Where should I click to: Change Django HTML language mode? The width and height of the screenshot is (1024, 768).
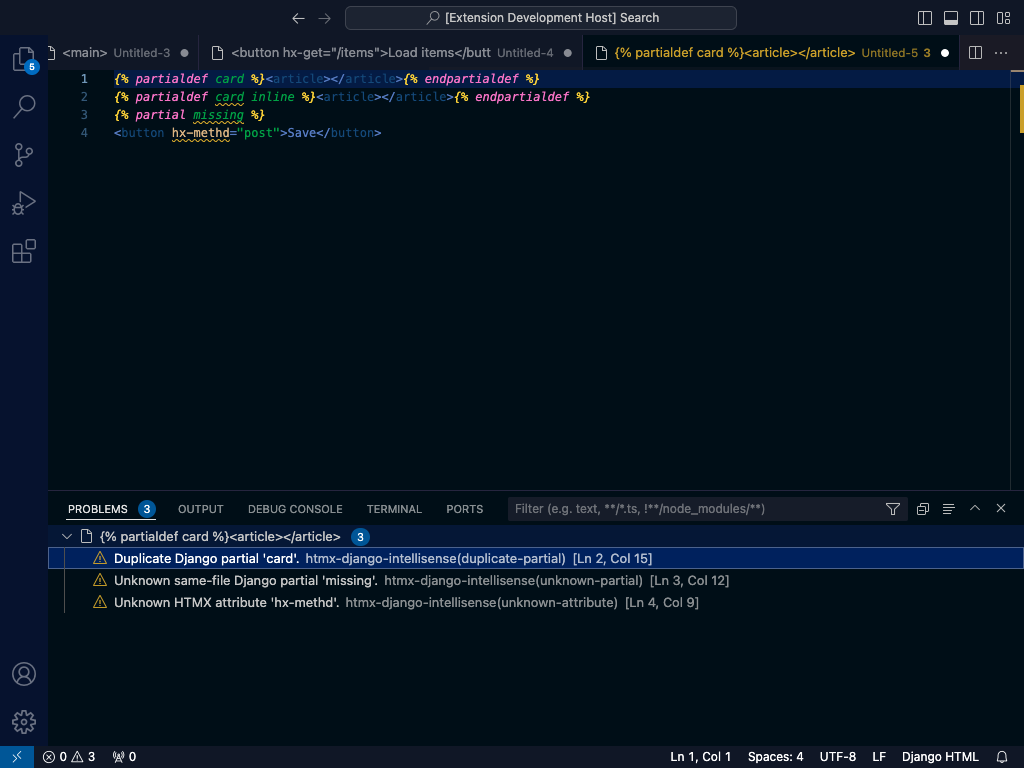(940, 757)
